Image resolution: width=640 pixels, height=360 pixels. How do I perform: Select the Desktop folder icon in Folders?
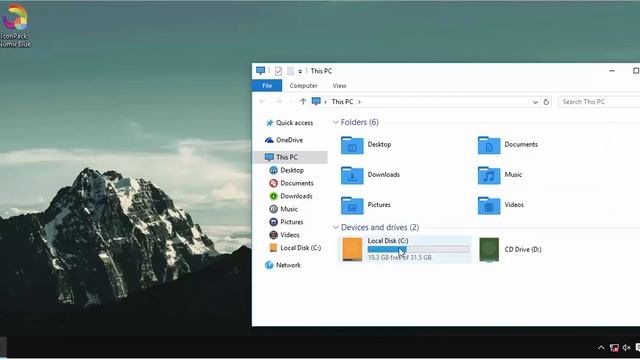[x=352, y=145]
